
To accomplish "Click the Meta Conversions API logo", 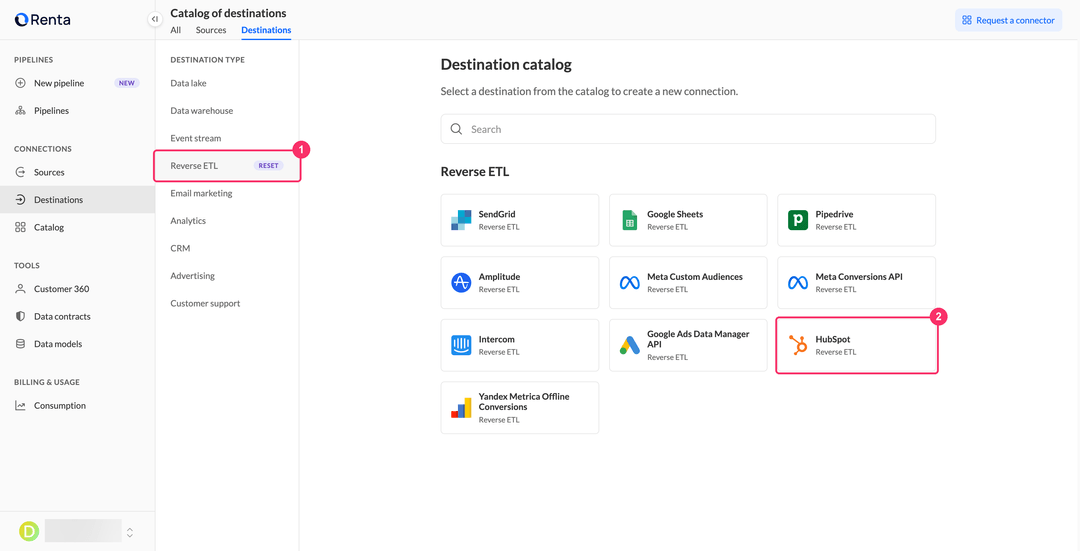I will click(798, 282).
